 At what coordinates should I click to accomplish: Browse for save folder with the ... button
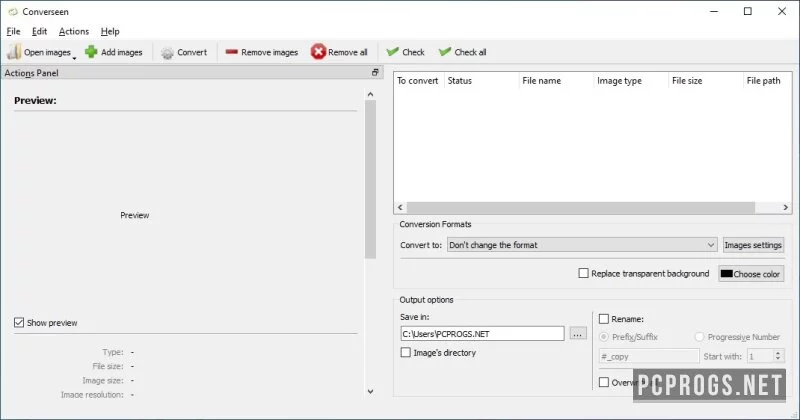point(578,334)
